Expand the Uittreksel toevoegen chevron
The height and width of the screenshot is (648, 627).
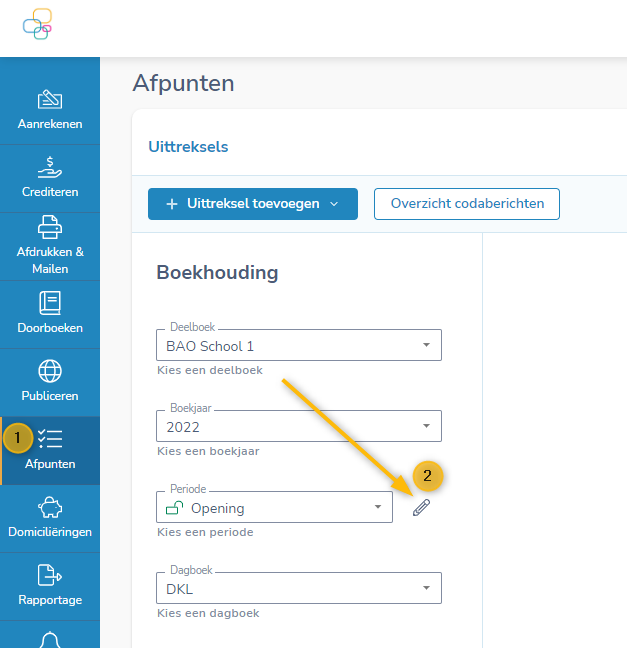pos(334,204)
